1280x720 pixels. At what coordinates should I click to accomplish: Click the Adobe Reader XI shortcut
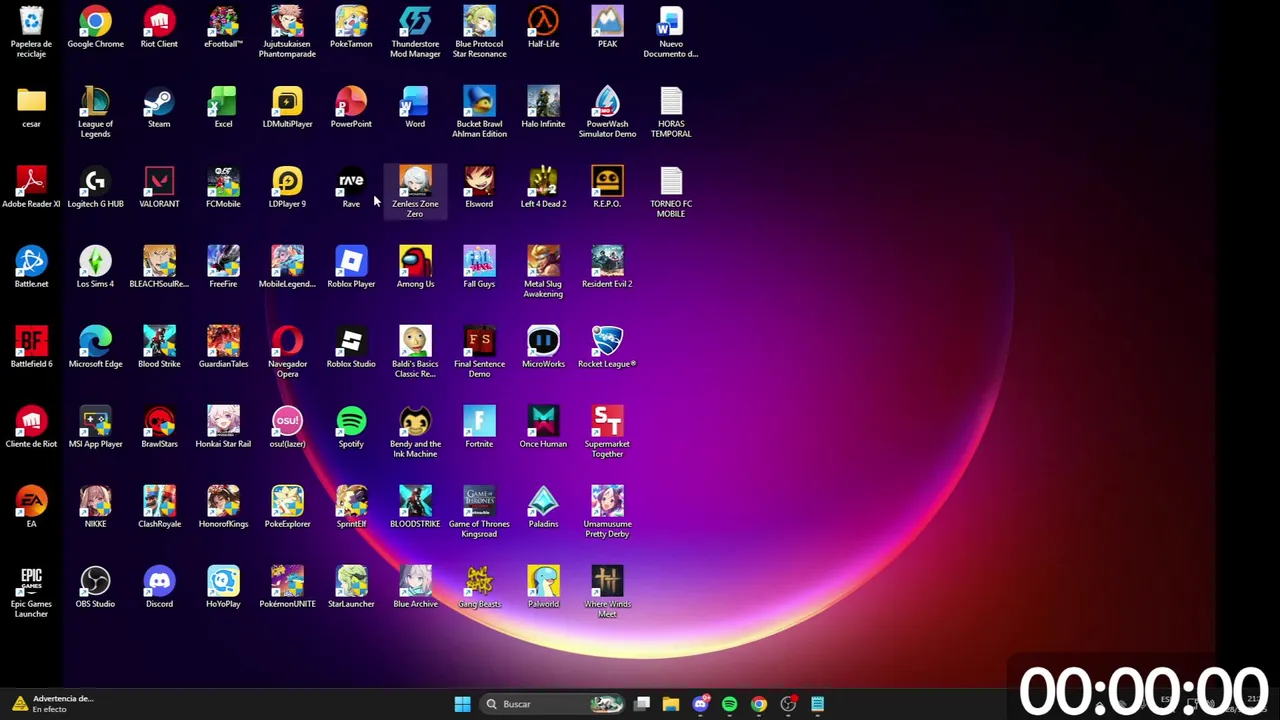click(31, 187)
